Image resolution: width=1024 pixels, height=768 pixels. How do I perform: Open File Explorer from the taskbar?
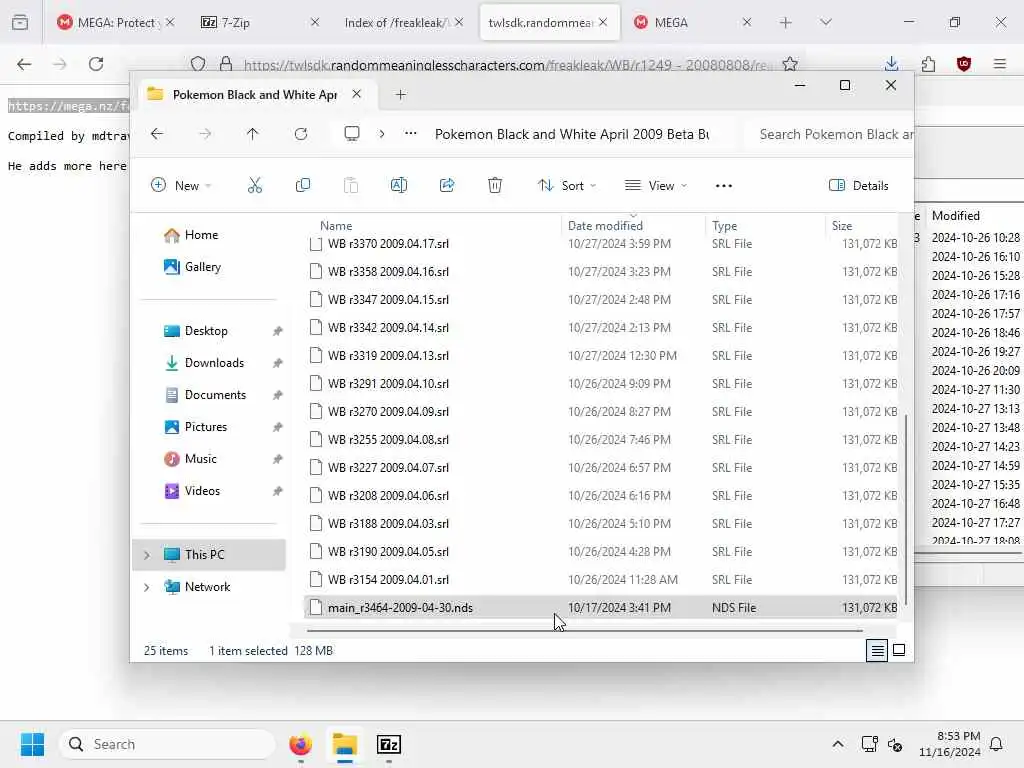point(345,744)
